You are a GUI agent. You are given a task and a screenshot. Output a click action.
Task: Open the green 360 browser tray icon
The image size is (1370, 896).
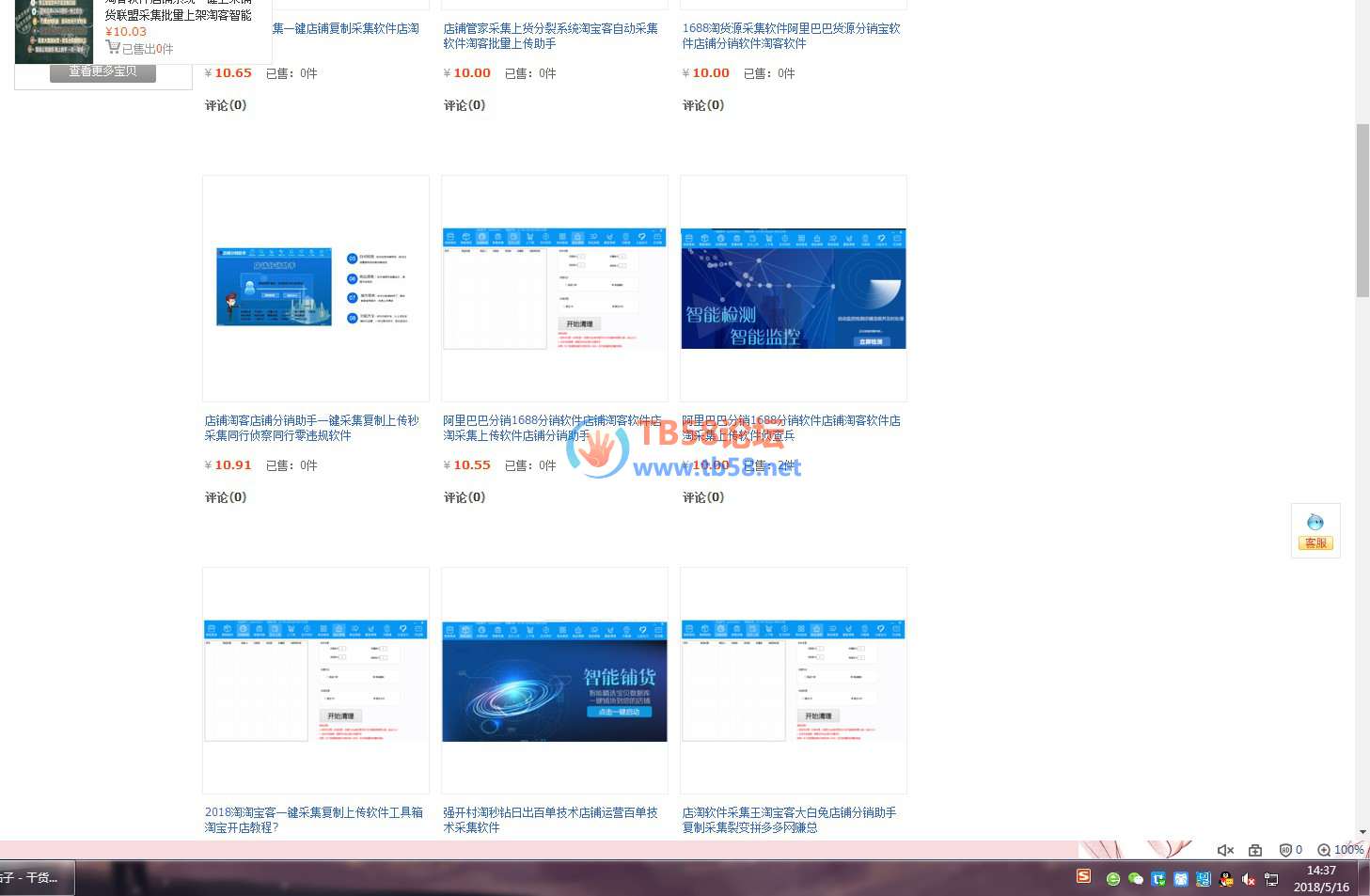[x=1113, y=879]
